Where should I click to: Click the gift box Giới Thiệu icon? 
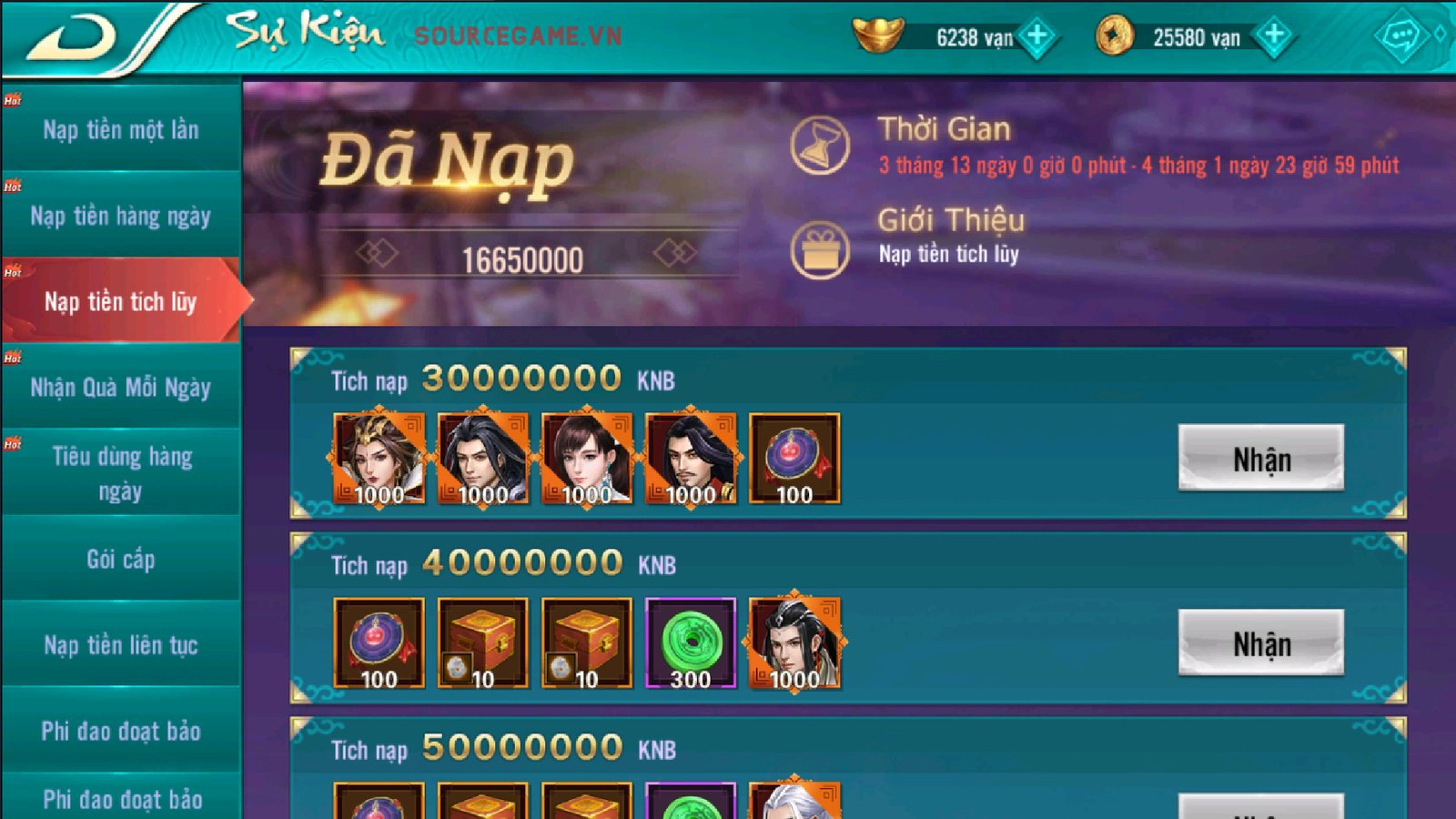819,248
